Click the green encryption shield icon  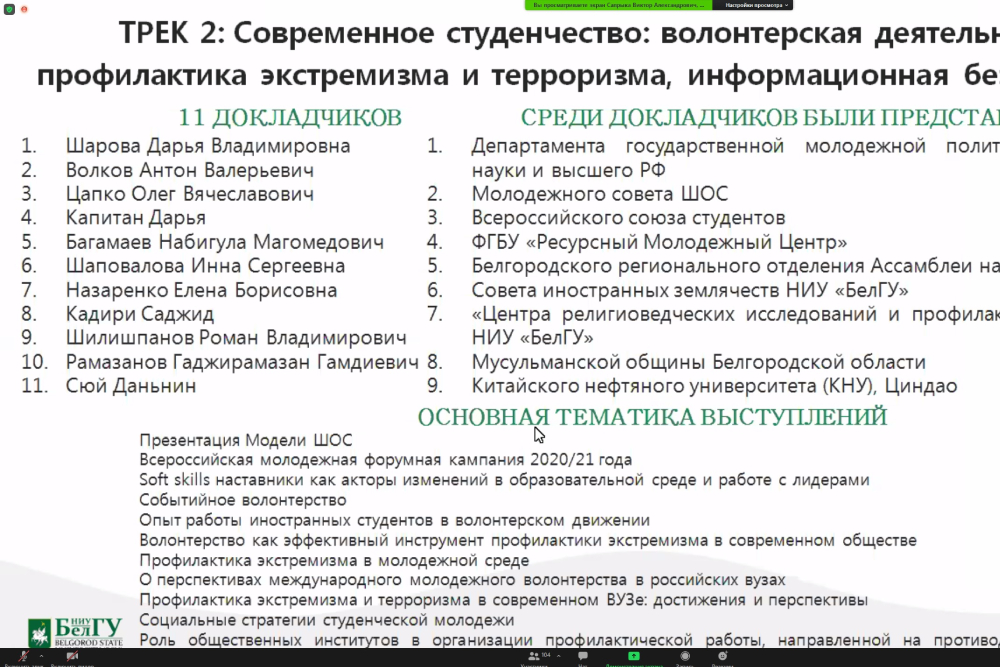coord(9,8)
